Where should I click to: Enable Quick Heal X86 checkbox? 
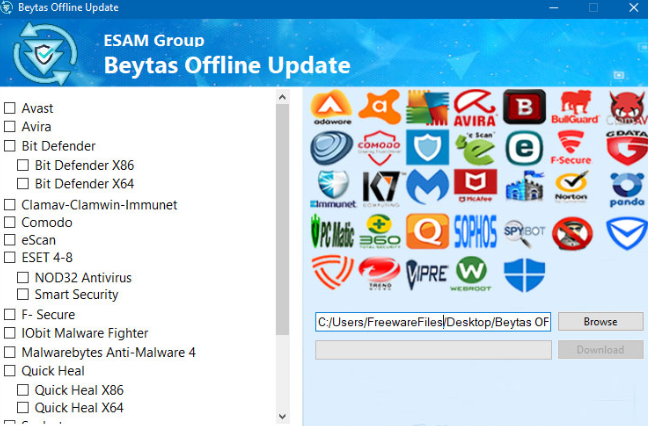tap(23, 390)
